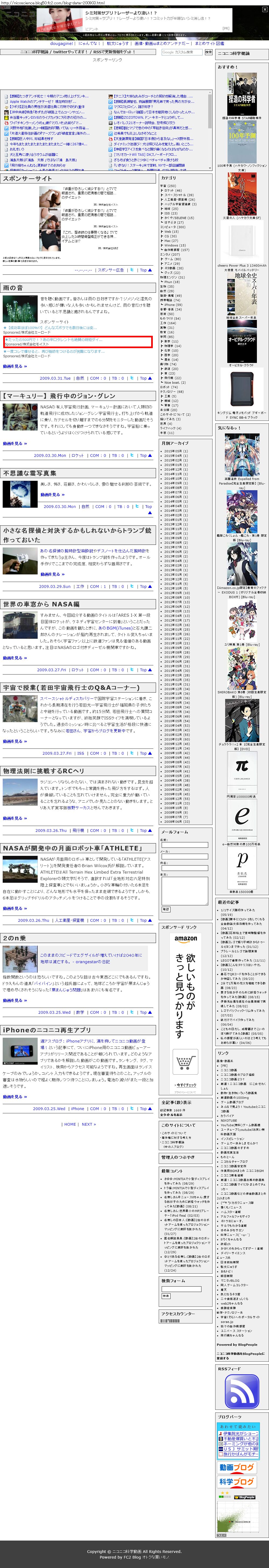Click 動画を見る » under 雨の音
269x1568 pixels.
click(x=15, y=366)
